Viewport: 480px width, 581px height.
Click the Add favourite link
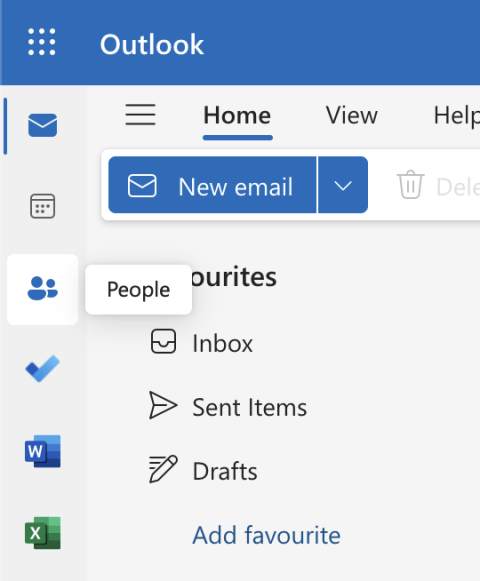[267, 535]
